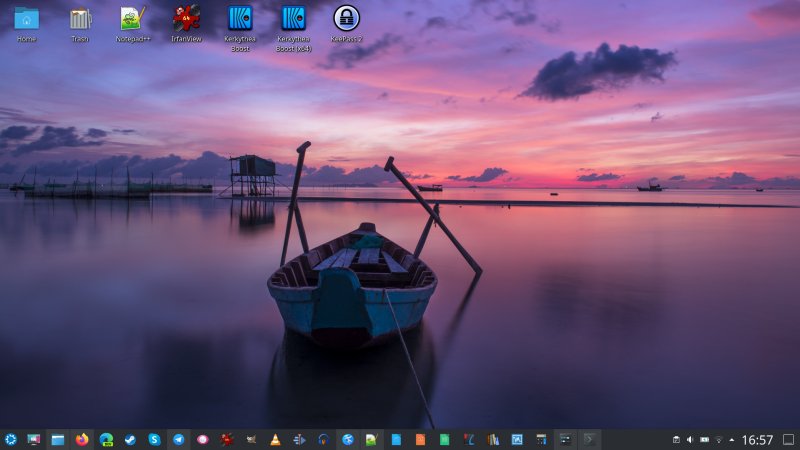Launch VLC media player from the taskbar

coord(275,439)
